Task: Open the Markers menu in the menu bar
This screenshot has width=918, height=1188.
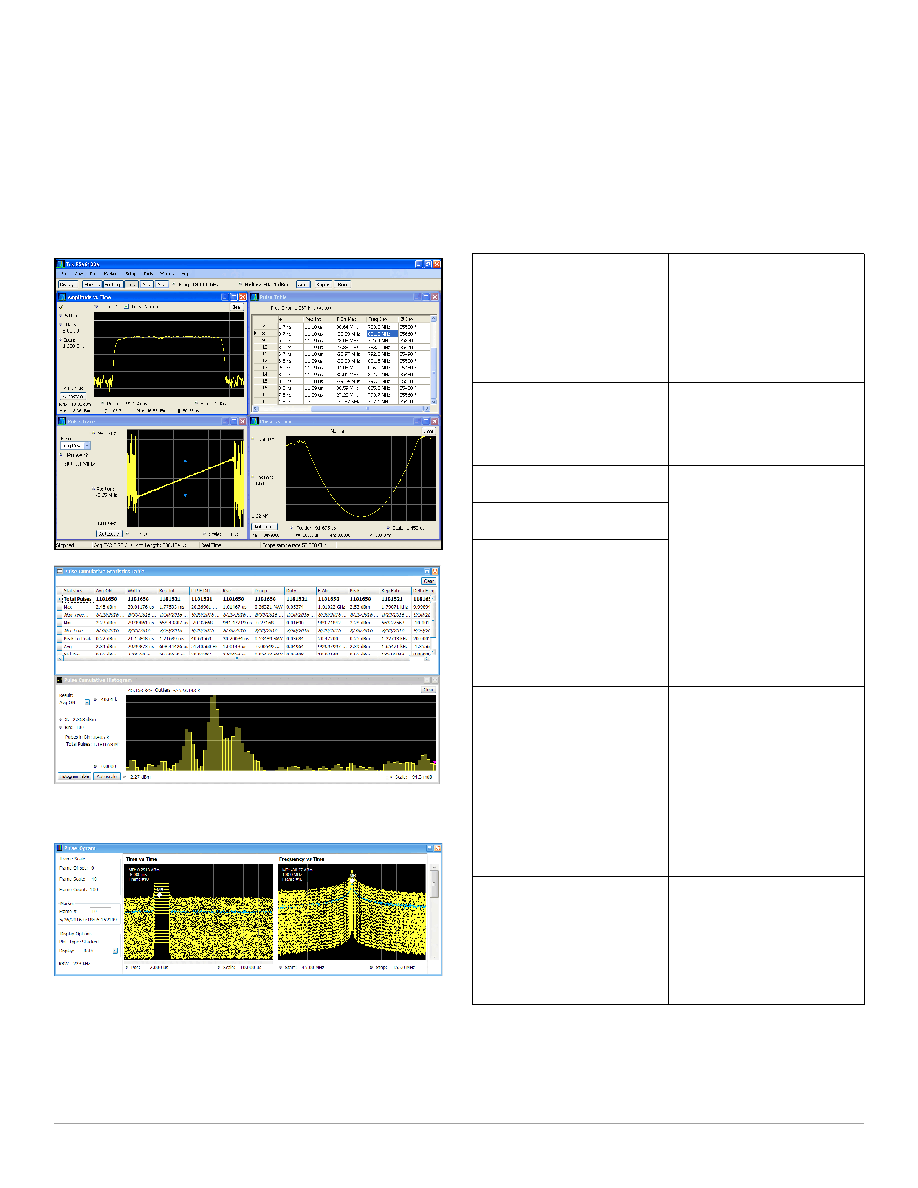Action: [x=110, y=274]
